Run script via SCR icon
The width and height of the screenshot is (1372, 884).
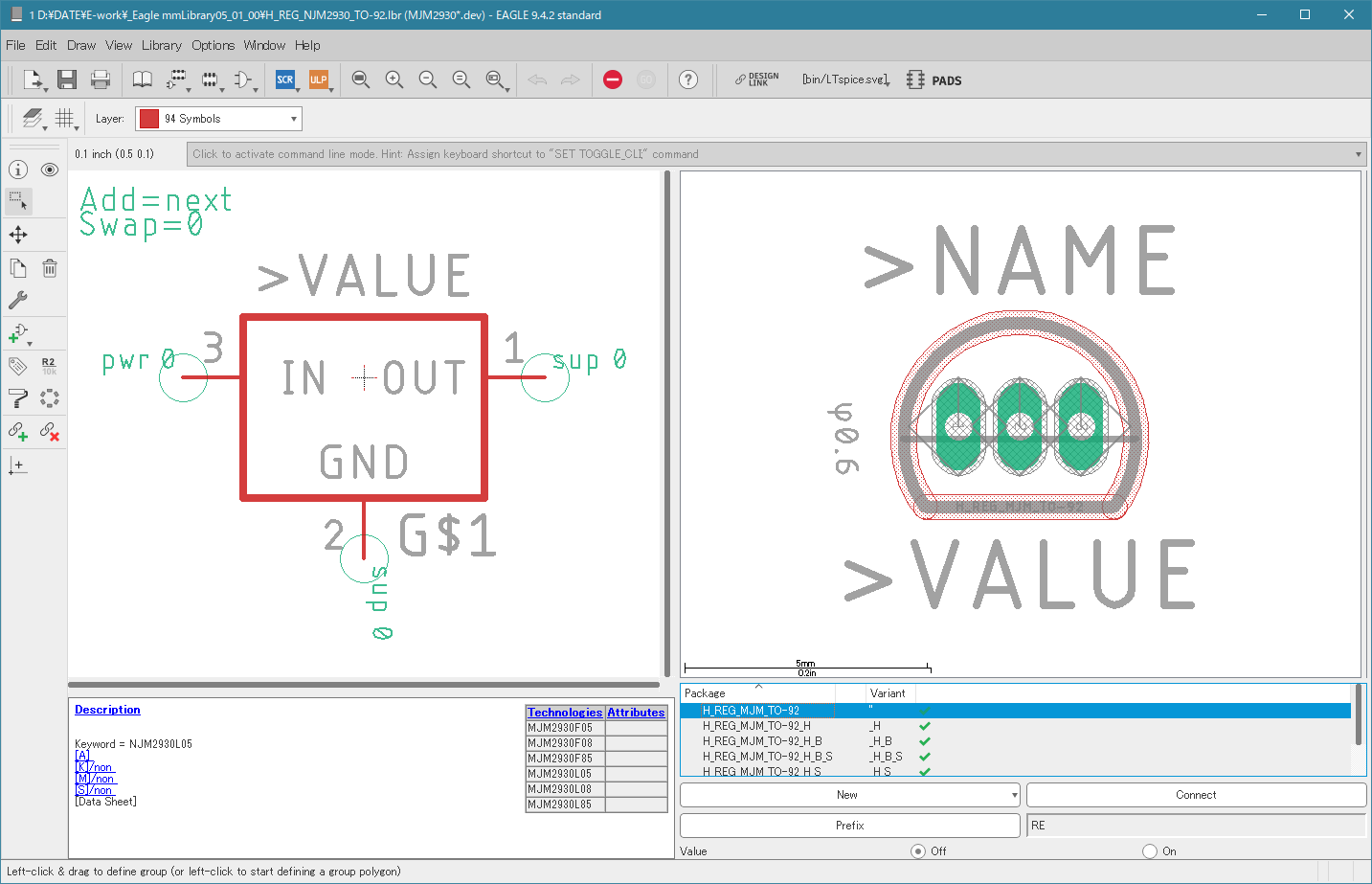tap(285, 79)
